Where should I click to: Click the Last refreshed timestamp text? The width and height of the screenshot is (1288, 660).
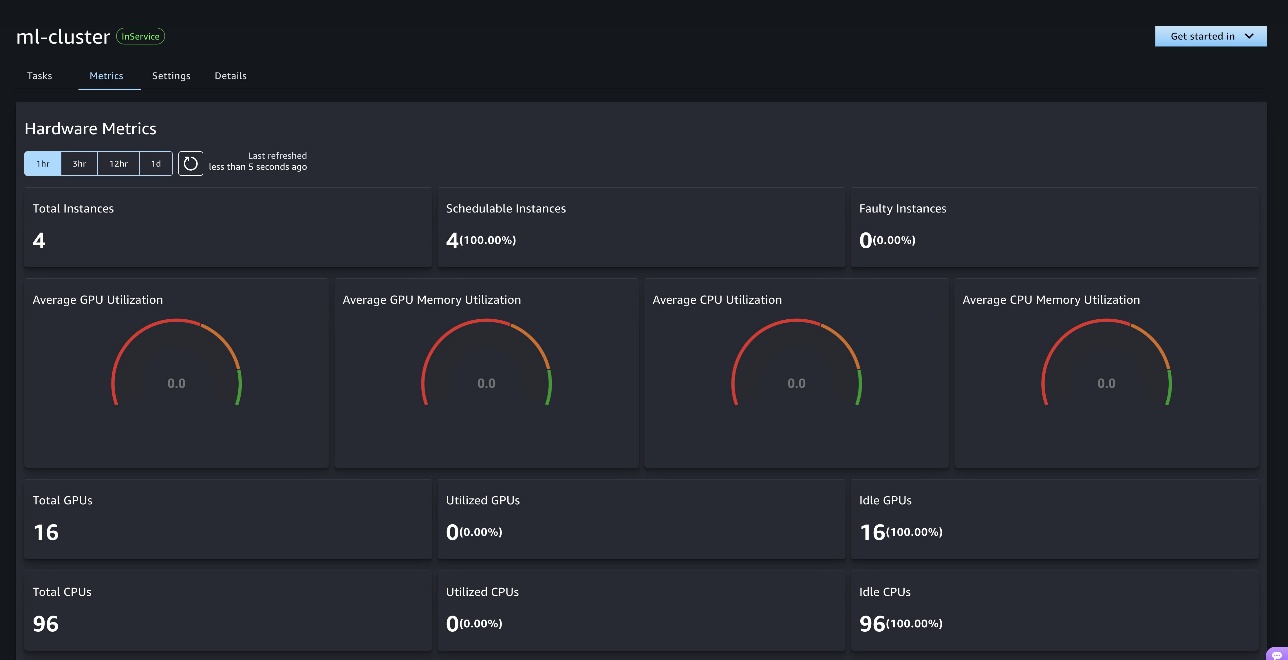point(258,162)
